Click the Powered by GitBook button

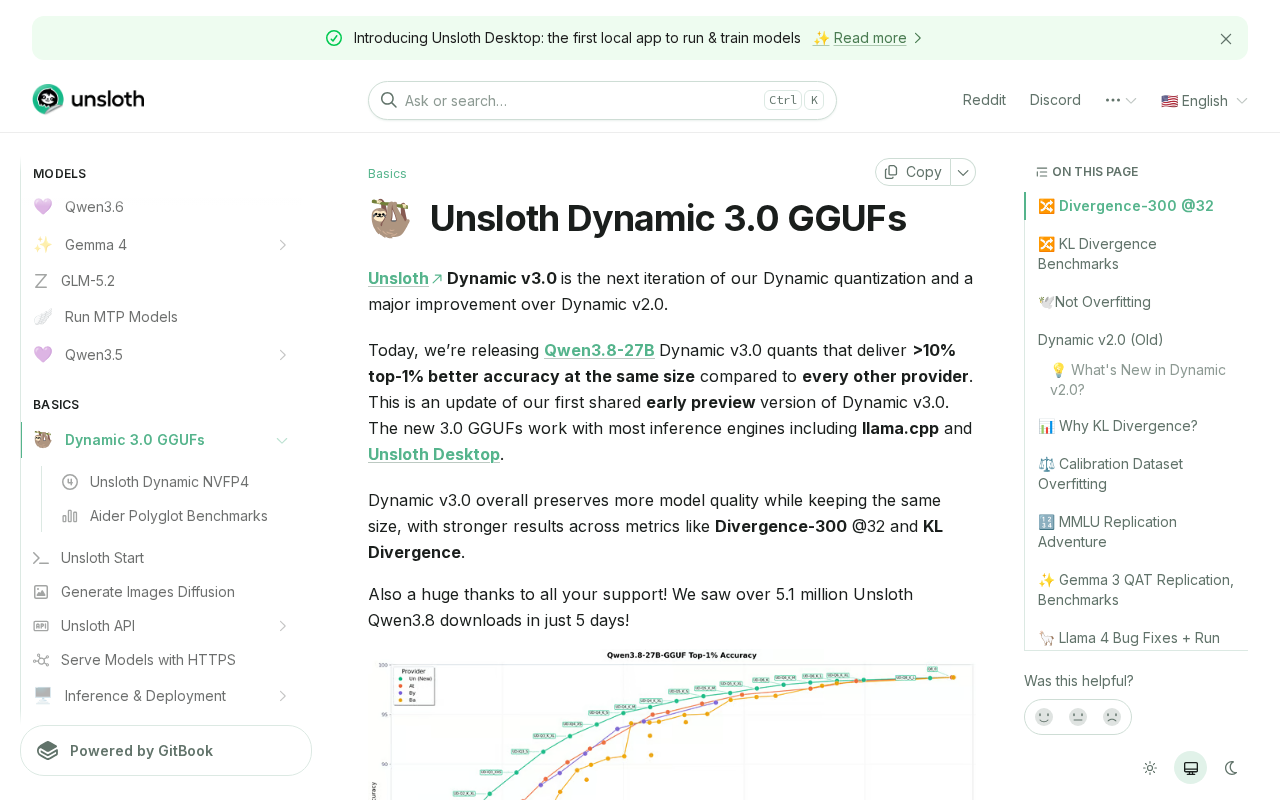[x=166, y=751]
